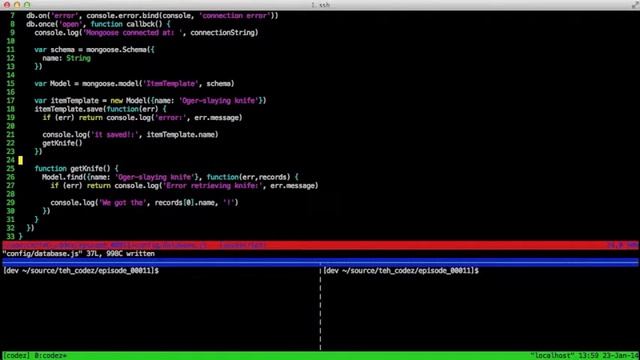Click line number 28 in the gutter
This screenshot has height=360, width=640.
click(11, 194)
